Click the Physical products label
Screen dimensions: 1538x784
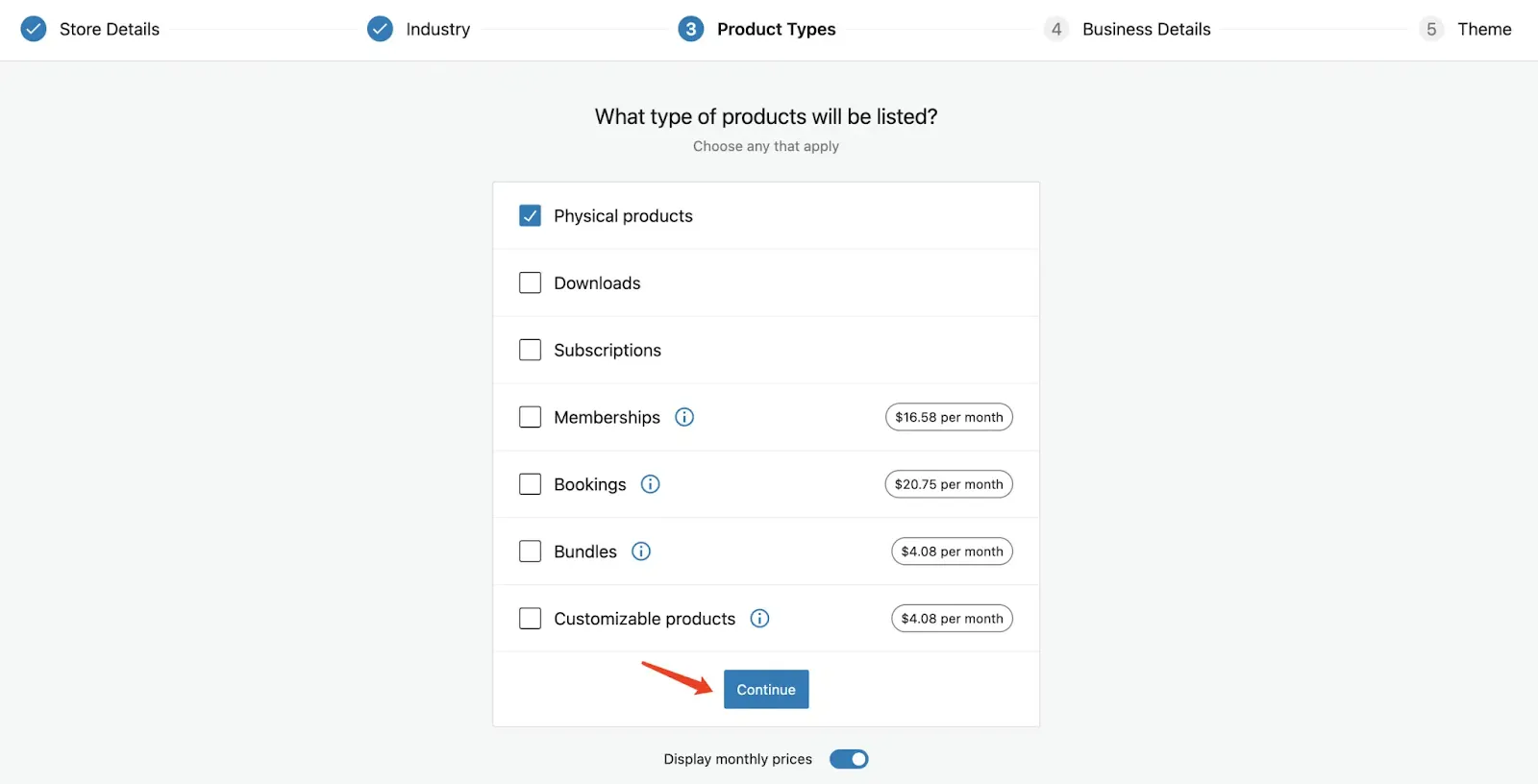pyautogui.click(x=623, y=216)
